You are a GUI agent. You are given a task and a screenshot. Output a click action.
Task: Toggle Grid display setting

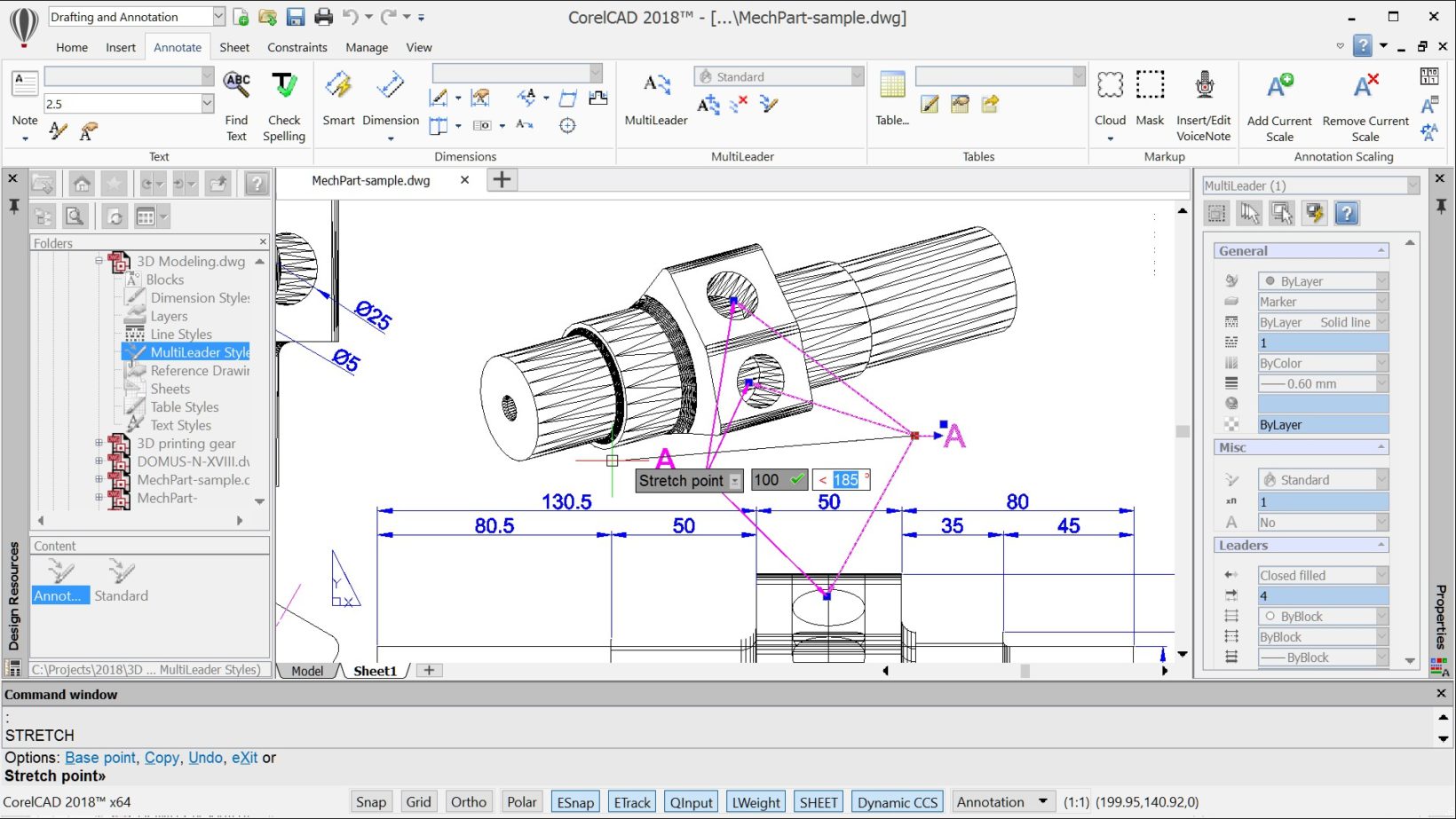[x=418, y=802]
